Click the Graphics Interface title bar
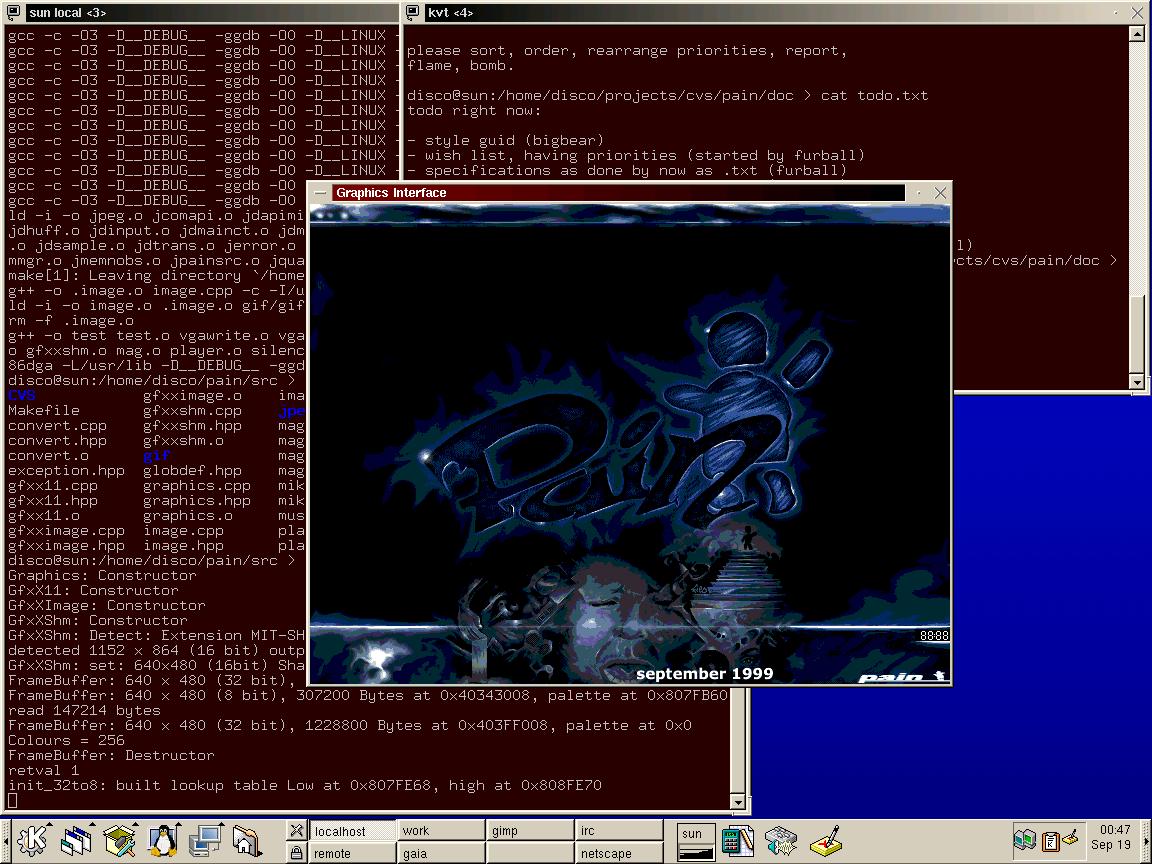 click(x=619, y=192)
